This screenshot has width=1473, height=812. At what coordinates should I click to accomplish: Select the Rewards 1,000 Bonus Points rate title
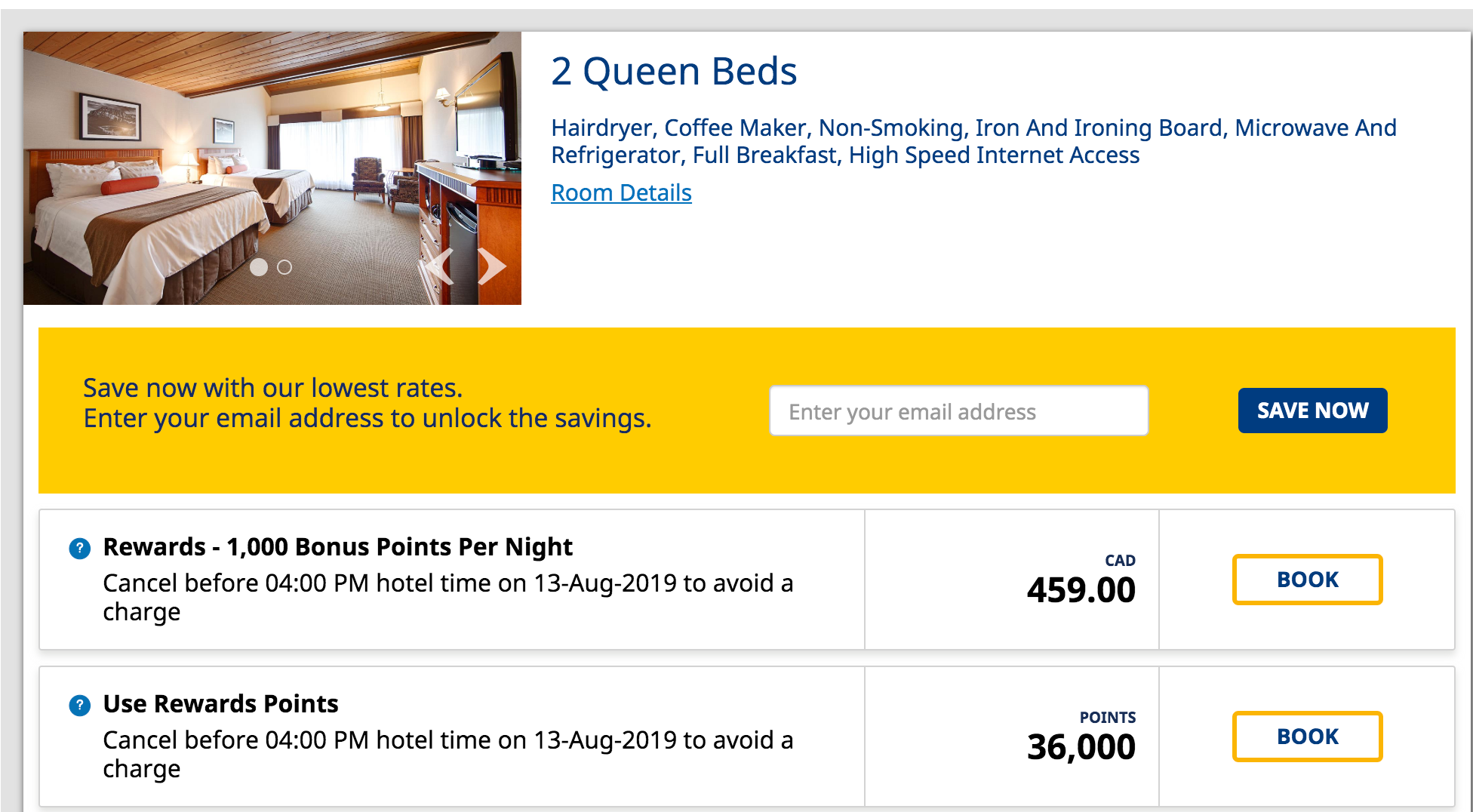point(337,547)
